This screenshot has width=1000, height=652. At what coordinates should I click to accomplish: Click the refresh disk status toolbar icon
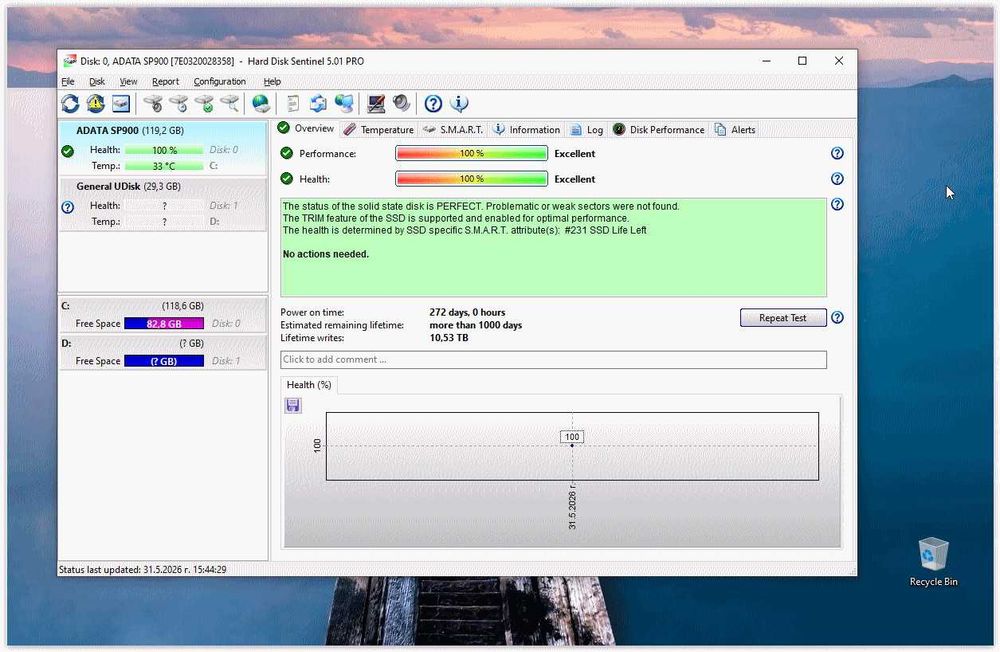[70, 103]
